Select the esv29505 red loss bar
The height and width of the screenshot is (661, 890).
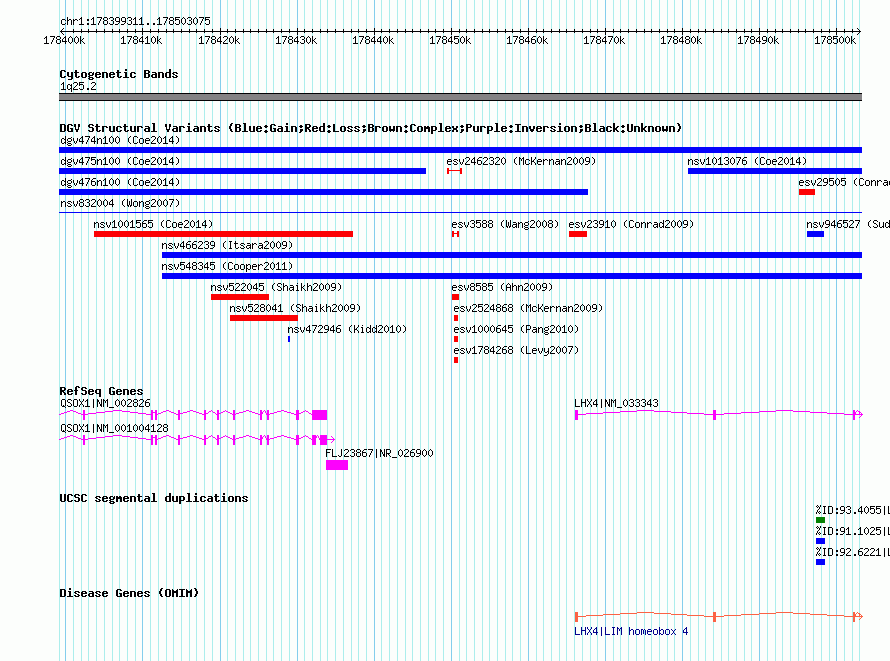click(807, 192)
